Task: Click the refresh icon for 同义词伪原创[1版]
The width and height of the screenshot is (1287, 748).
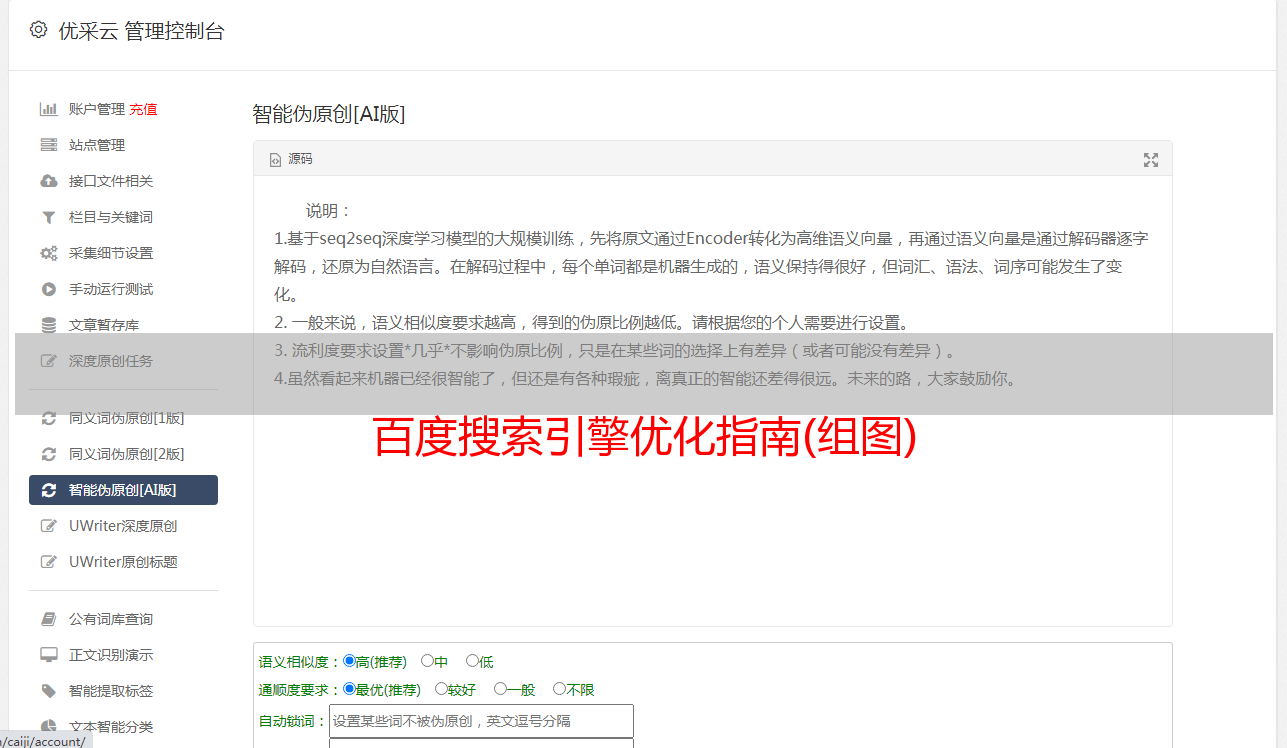Action: tap(48, 418)
